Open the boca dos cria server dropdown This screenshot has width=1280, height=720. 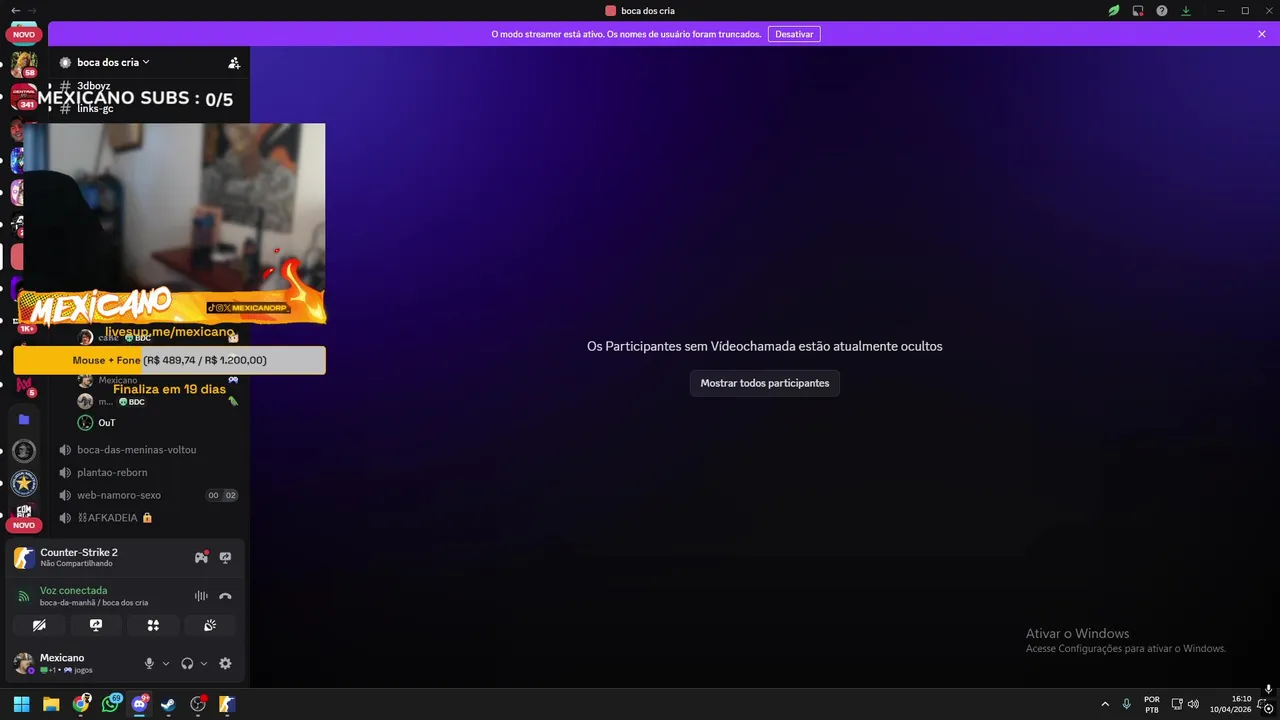click(113, 62)
